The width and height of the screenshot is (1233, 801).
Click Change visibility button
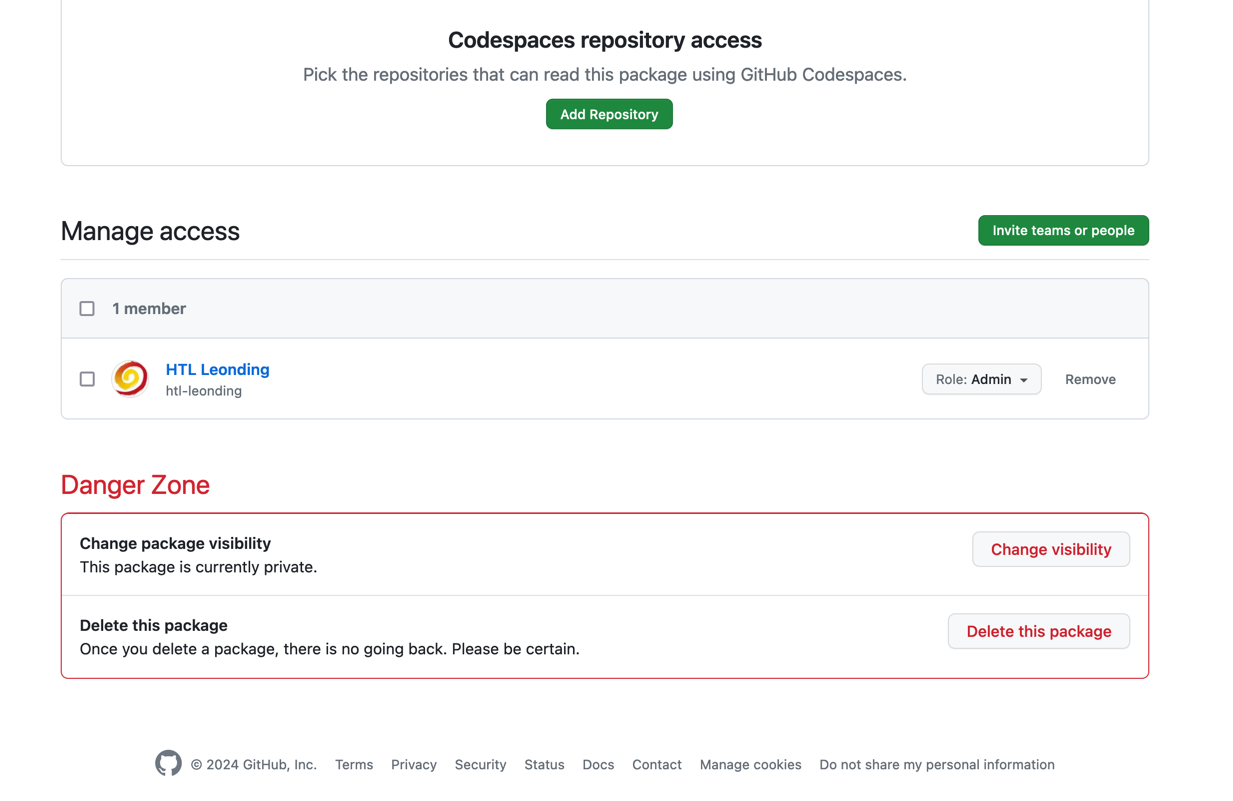click(x=1050, y=549)
